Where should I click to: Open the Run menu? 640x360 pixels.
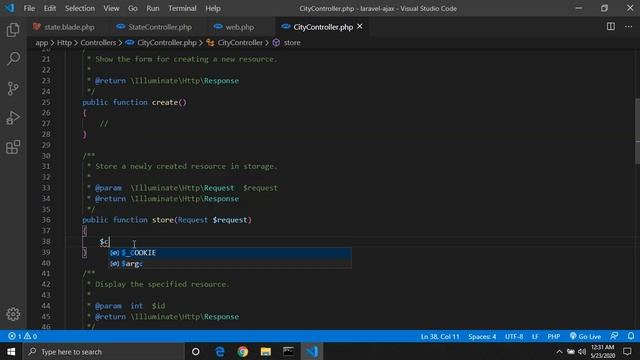coord(153,8)
